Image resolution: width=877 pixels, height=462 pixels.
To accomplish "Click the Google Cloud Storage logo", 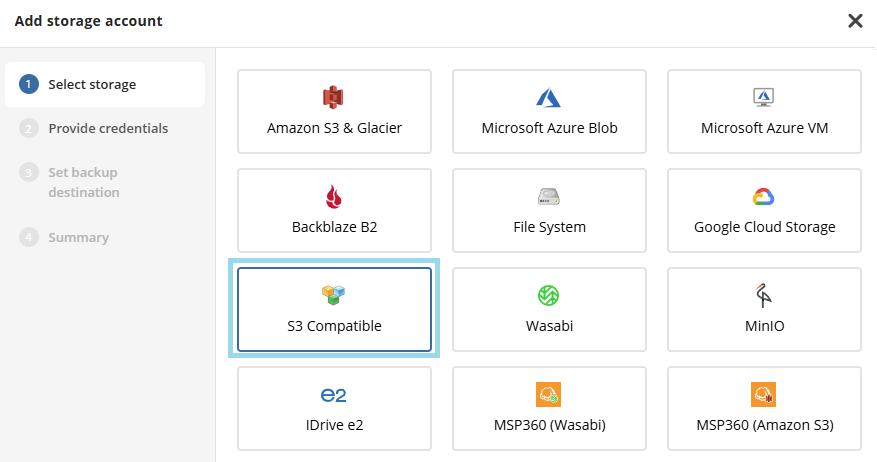I will [764, 196].
